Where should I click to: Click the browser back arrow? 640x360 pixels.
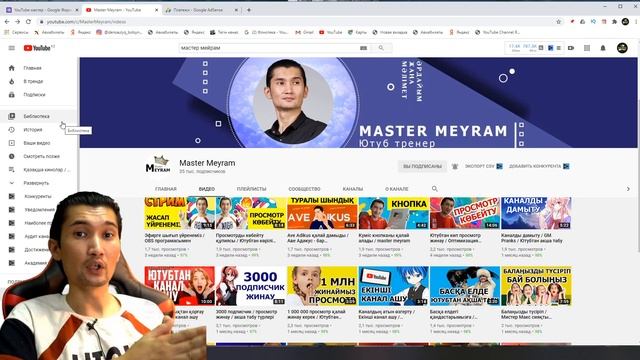coord(7,22)
